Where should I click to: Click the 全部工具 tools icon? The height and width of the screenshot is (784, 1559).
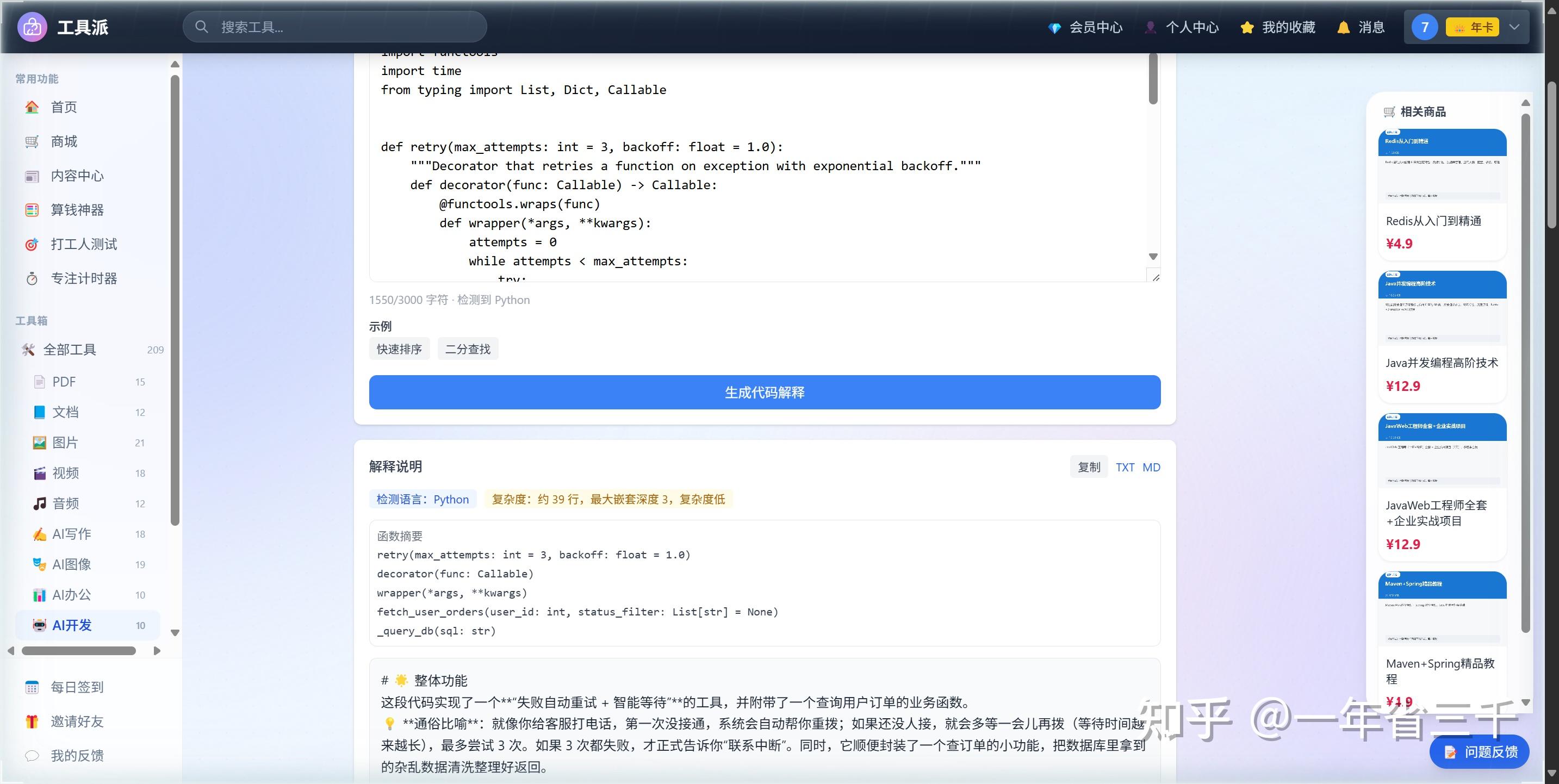point(28,350)
